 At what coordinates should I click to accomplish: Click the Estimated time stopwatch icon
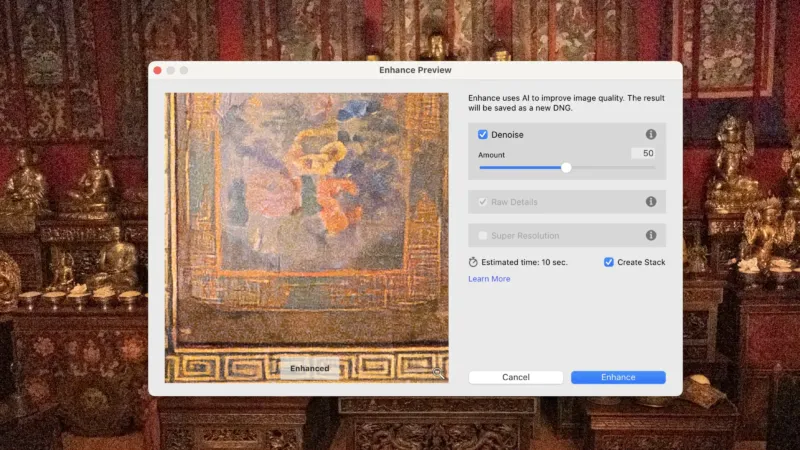pos(473,262)
